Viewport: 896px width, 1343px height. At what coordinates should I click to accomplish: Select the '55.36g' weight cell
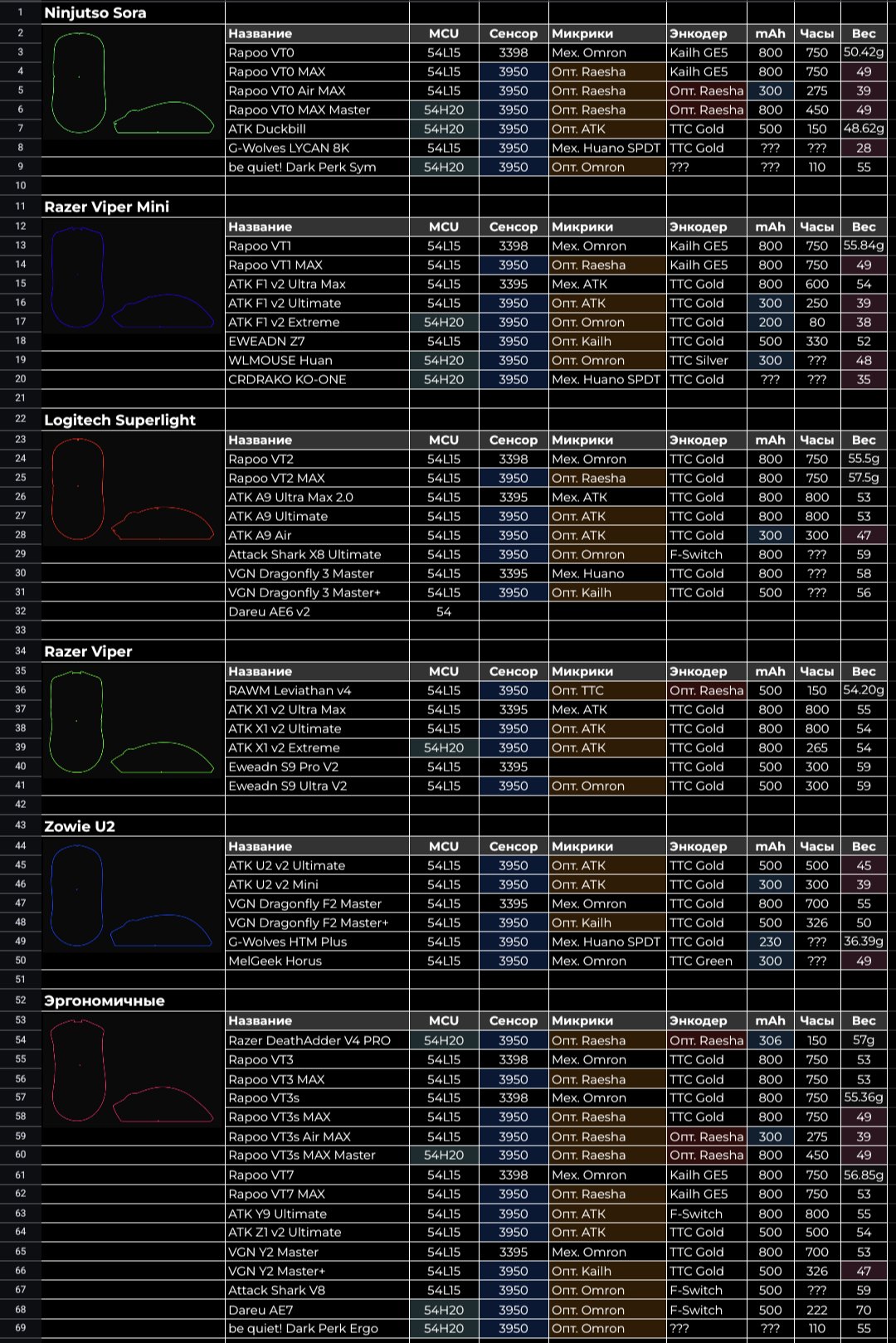pyautogui.click(x=864, y=1097)
